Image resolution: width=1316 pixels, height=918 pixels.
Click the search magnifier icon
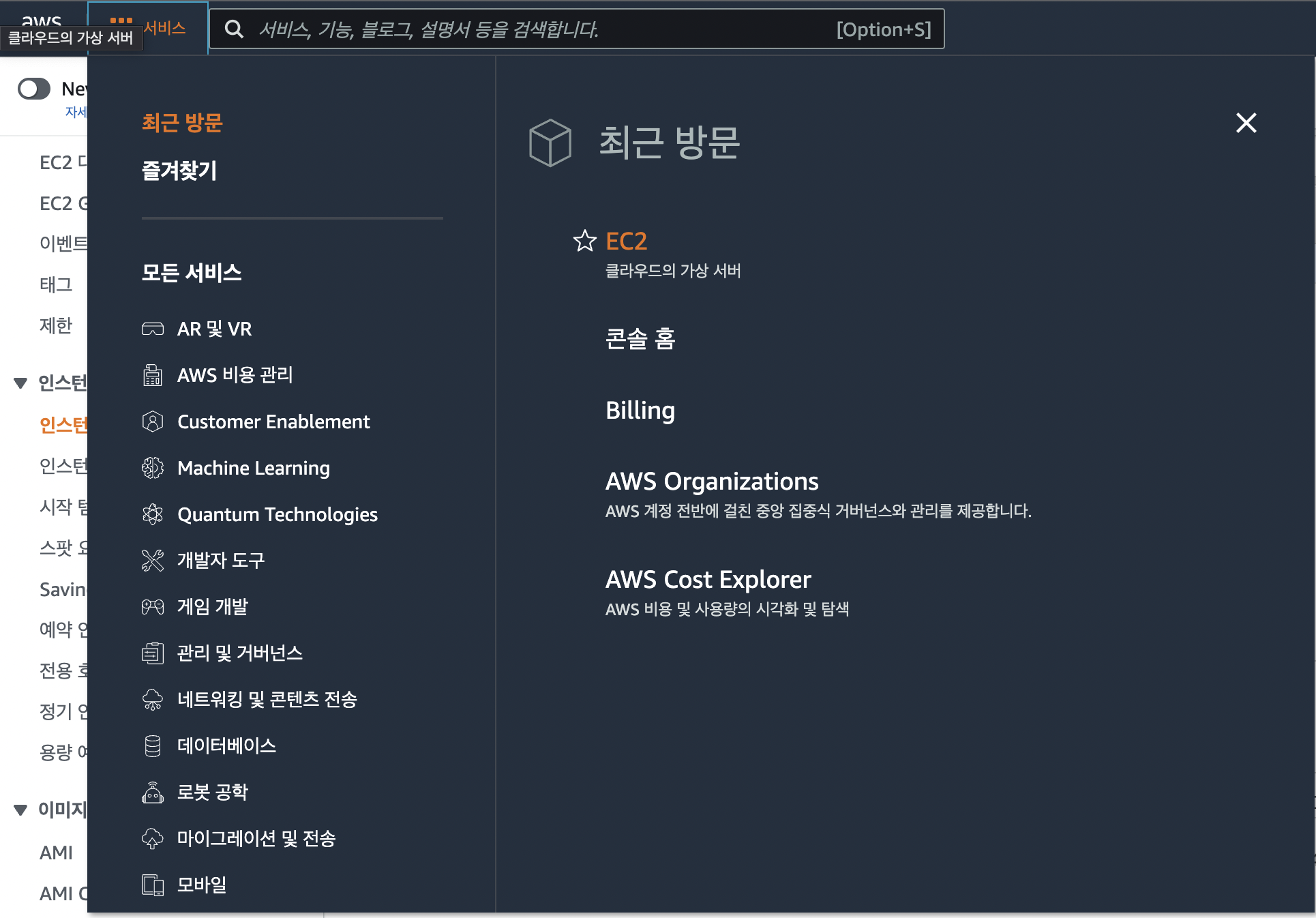click(234, 29)
